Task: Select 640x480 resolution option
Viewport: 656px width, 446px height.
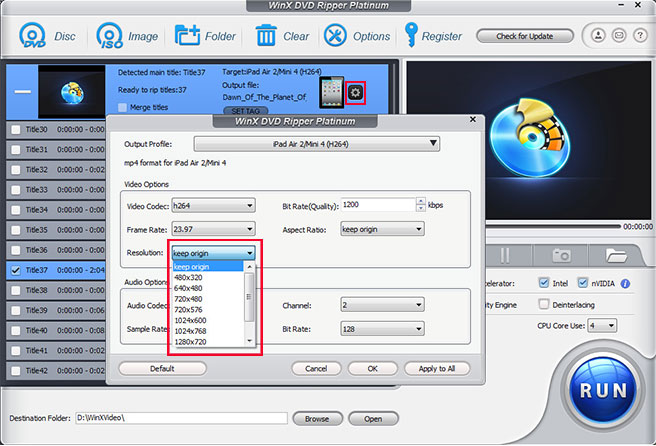Action: 208,288
